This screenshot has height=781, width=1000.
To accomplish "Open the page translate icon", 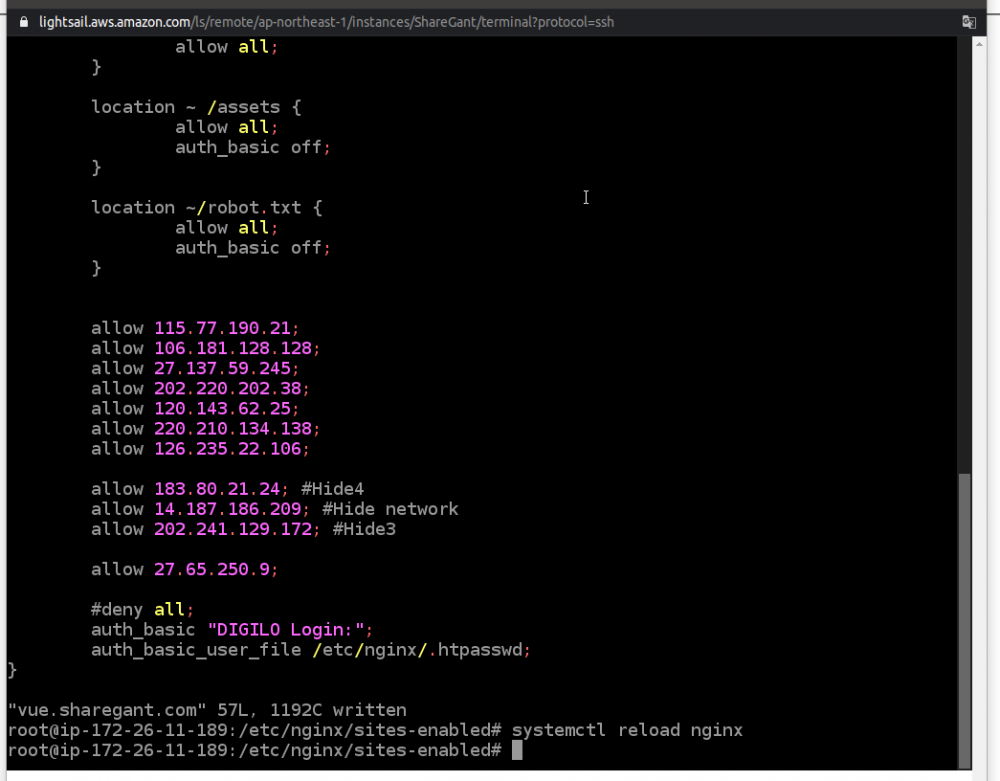I will click(x=968, y=22).
